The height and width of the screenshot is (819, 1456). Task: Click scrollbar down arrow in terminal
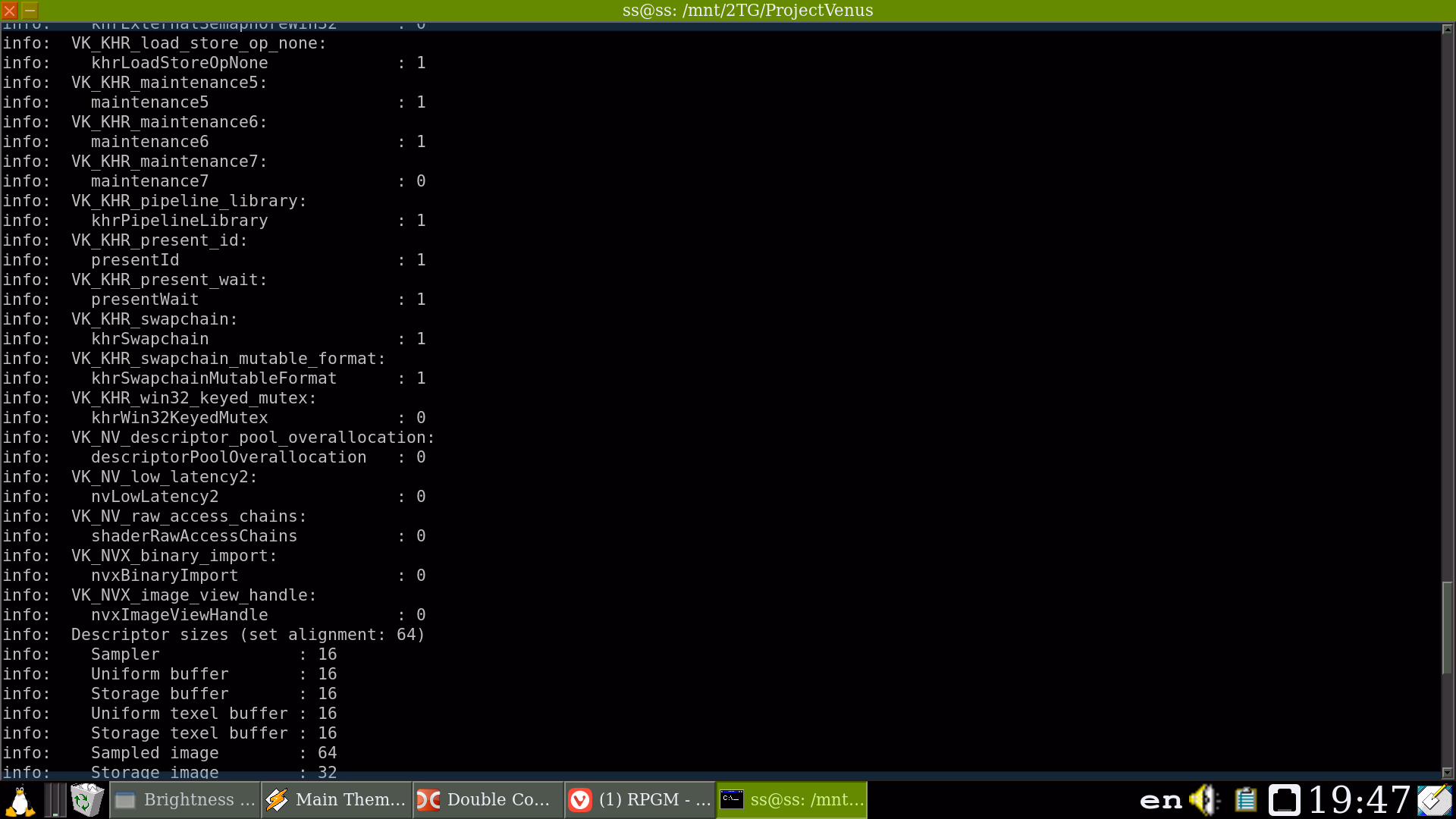tap(1447, 773)
